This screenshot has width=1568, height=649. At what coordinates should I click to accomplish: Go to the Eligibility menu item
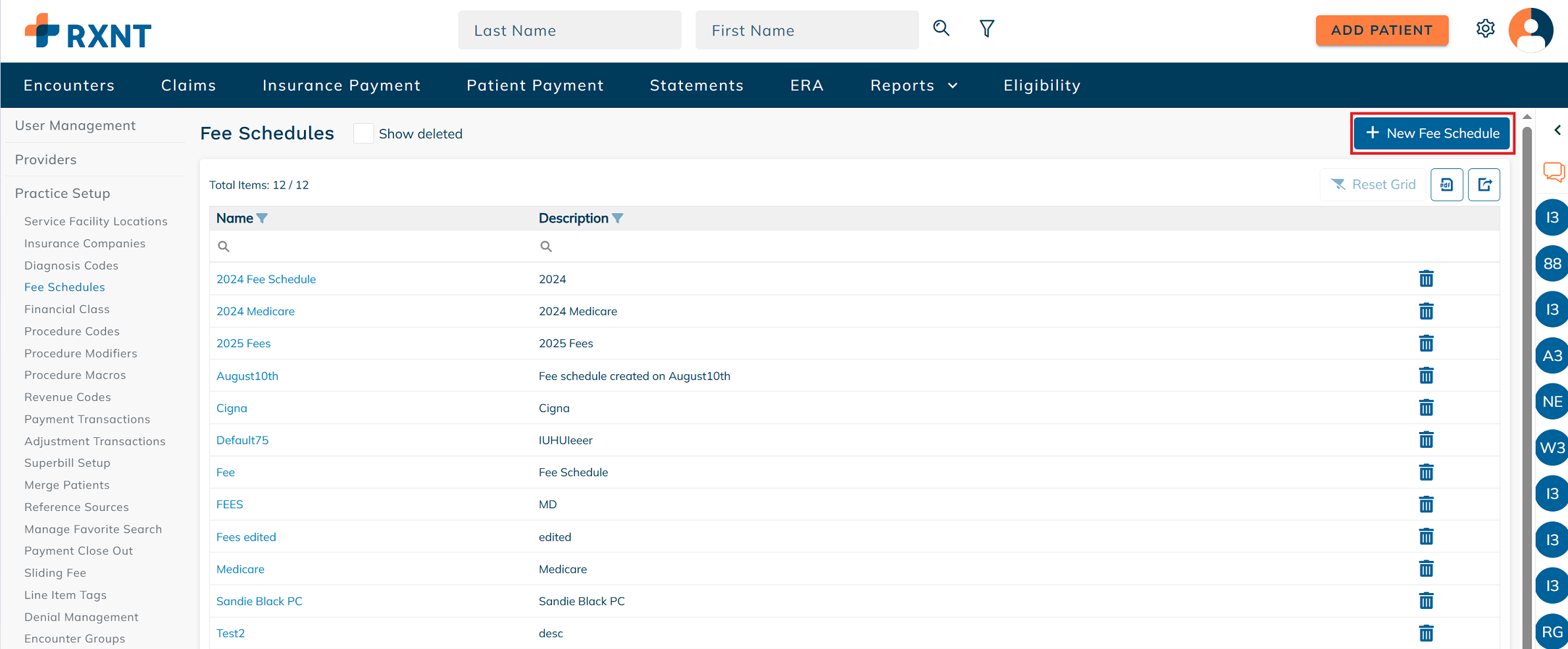point(1042,85)
